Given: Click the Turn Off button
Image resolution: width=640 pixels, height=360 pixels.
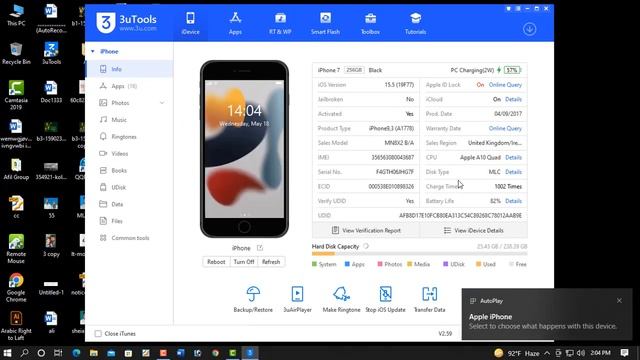Looking at the screenshot, I should click(x=244, y=262).
